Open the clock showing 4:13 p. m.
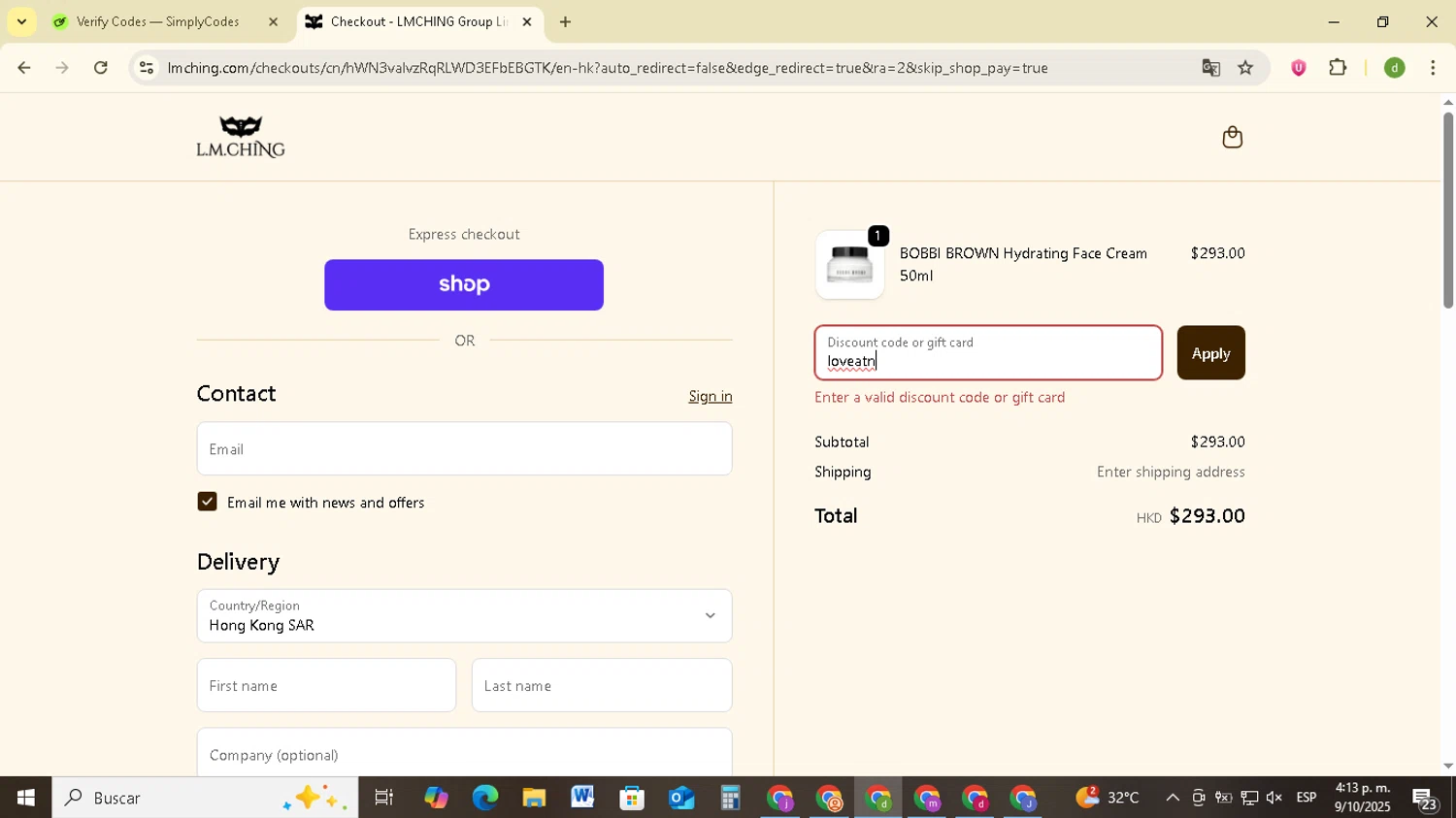The height and width of the screenshot is (818, 1456). click(x=1363, y=798)
